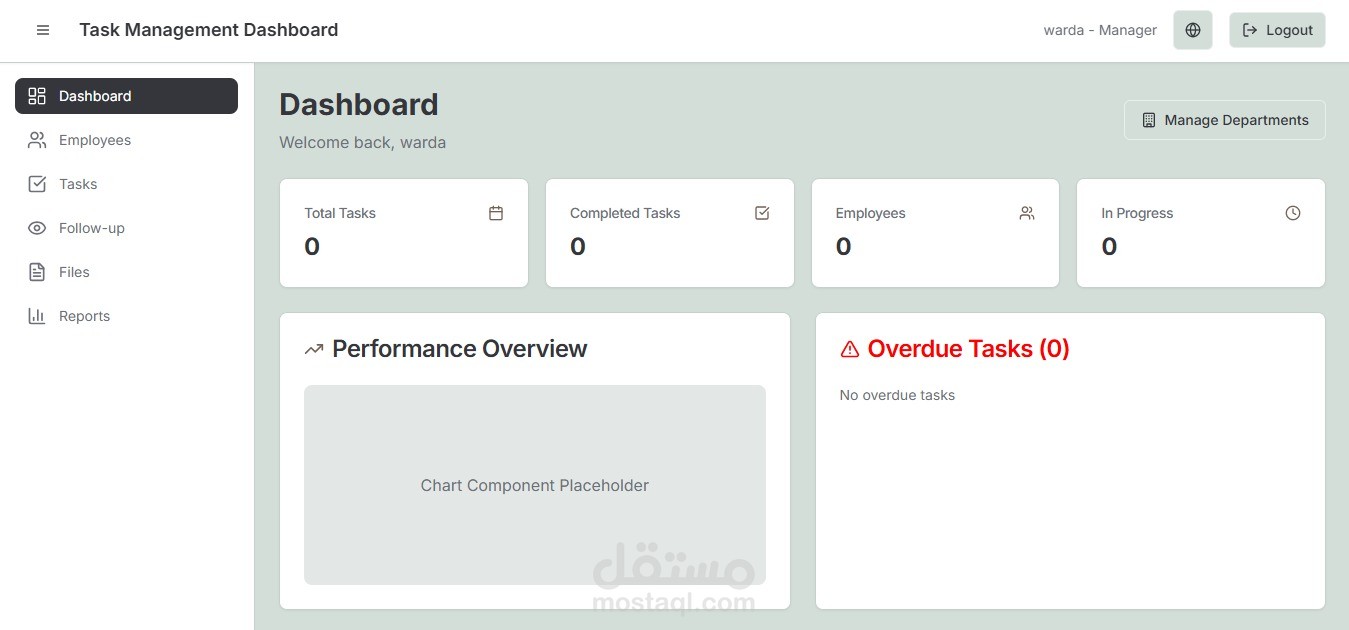
Task: Click the warning triangle beside Overdue Tasks
Action: pos(849,348)
